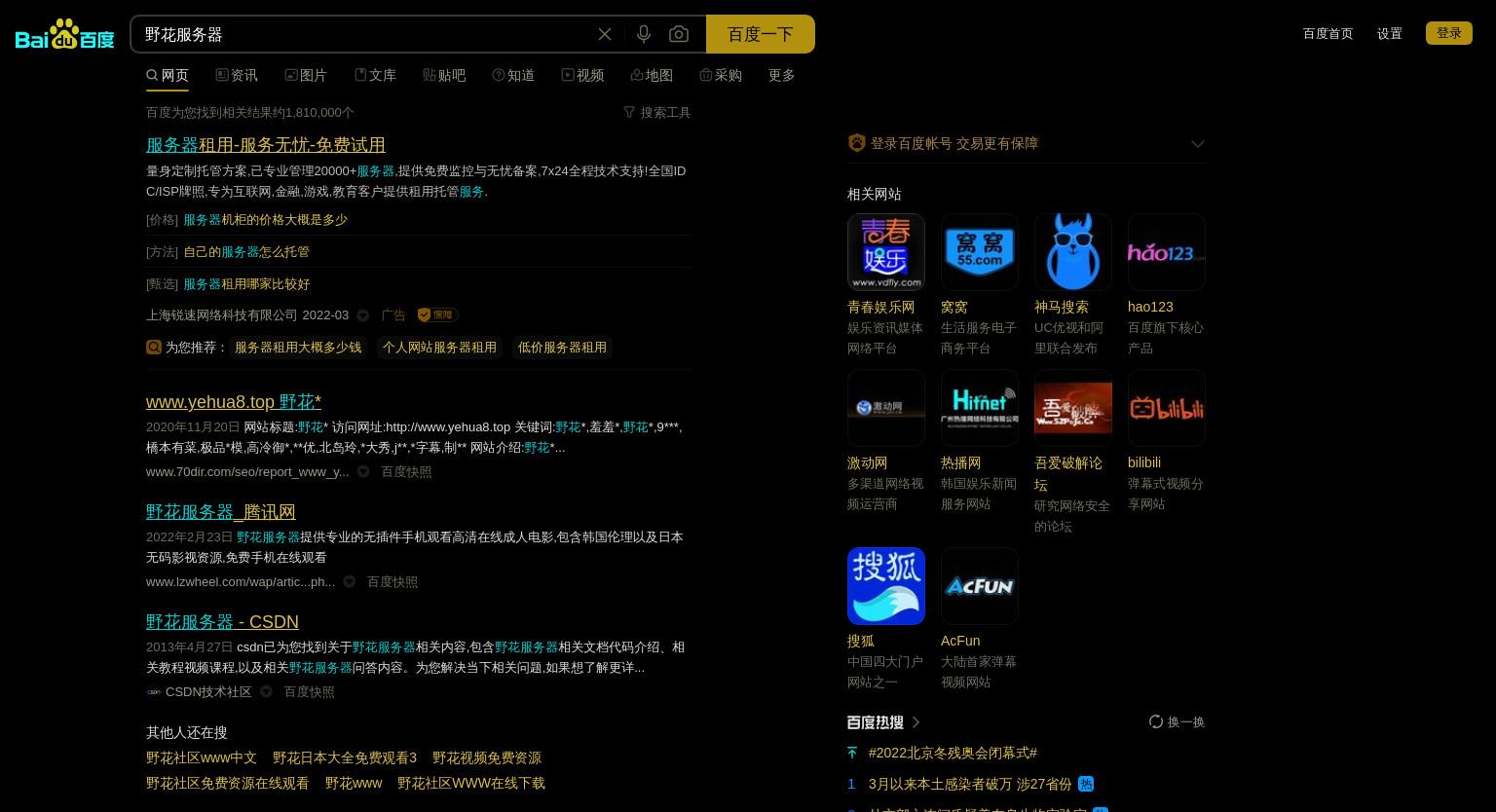
Task: Clear the search box text
Action: pyautogui.click(x=605, y=34)
